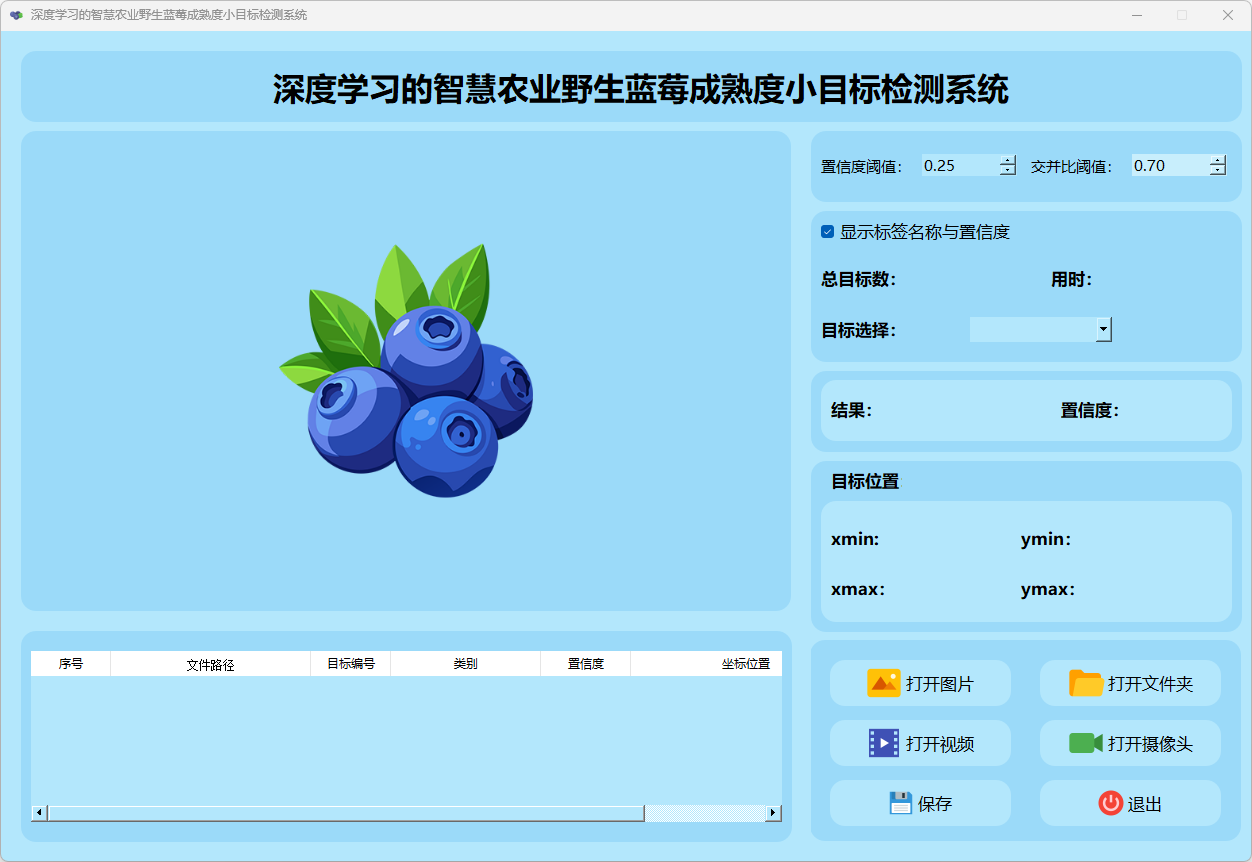Focus the 交并比阈值 input showing 0.70

pyautogui.click(x=1168, y=166)
